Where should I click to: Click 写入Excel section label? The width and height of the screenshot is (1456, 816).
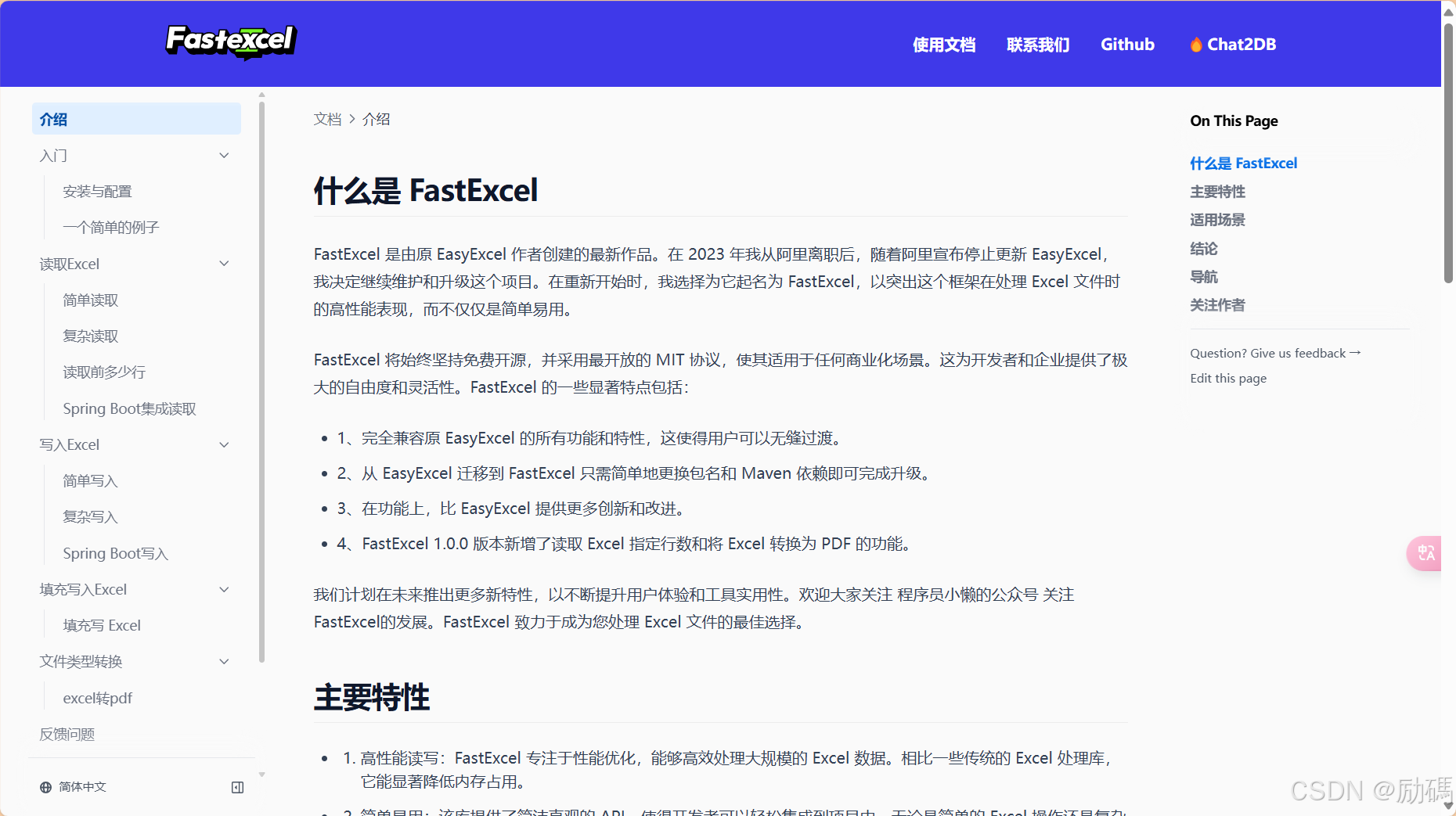point(70,445)
